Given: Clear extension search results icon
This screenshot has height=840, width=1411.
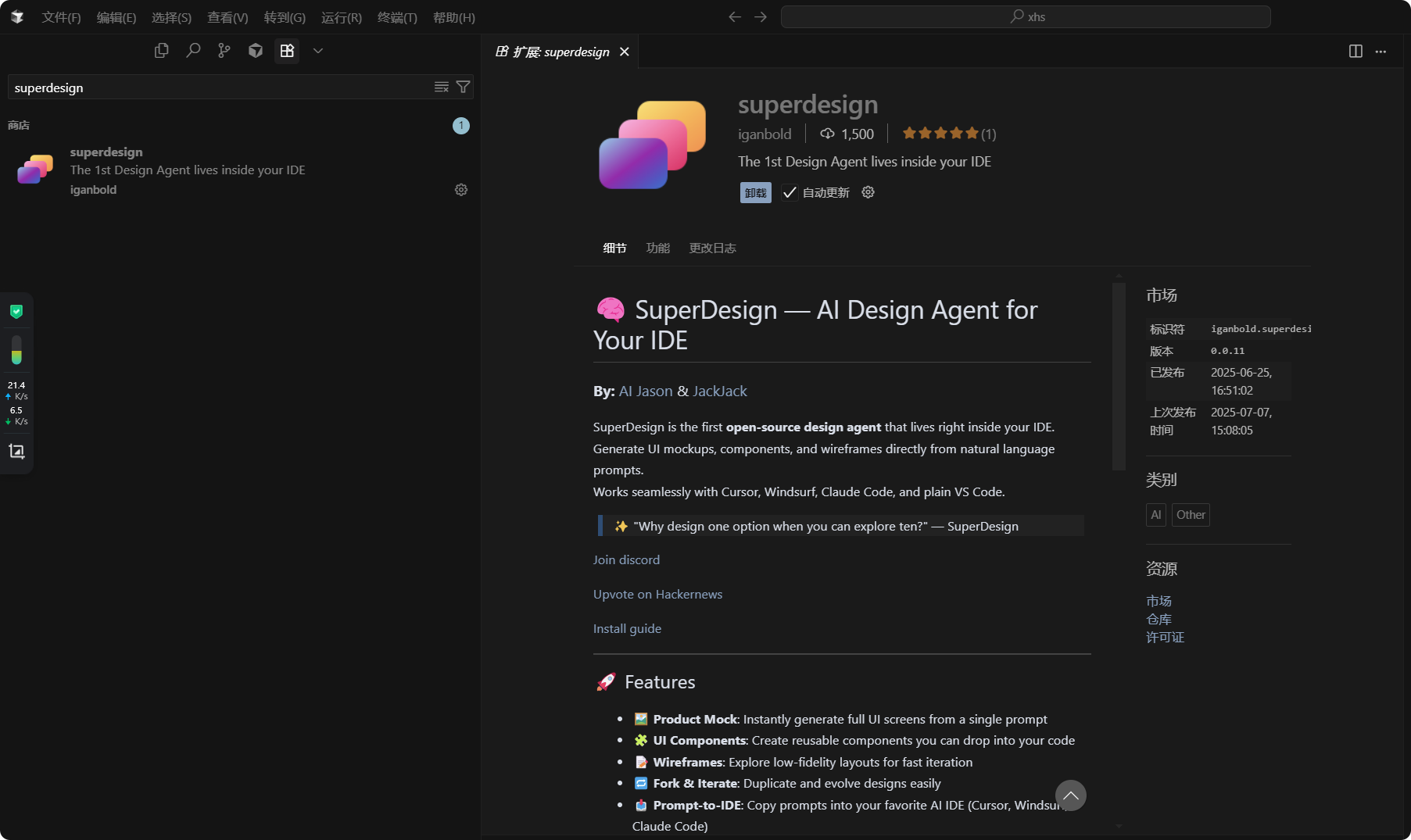Looking at the screenshot, I should pos(442,87).
